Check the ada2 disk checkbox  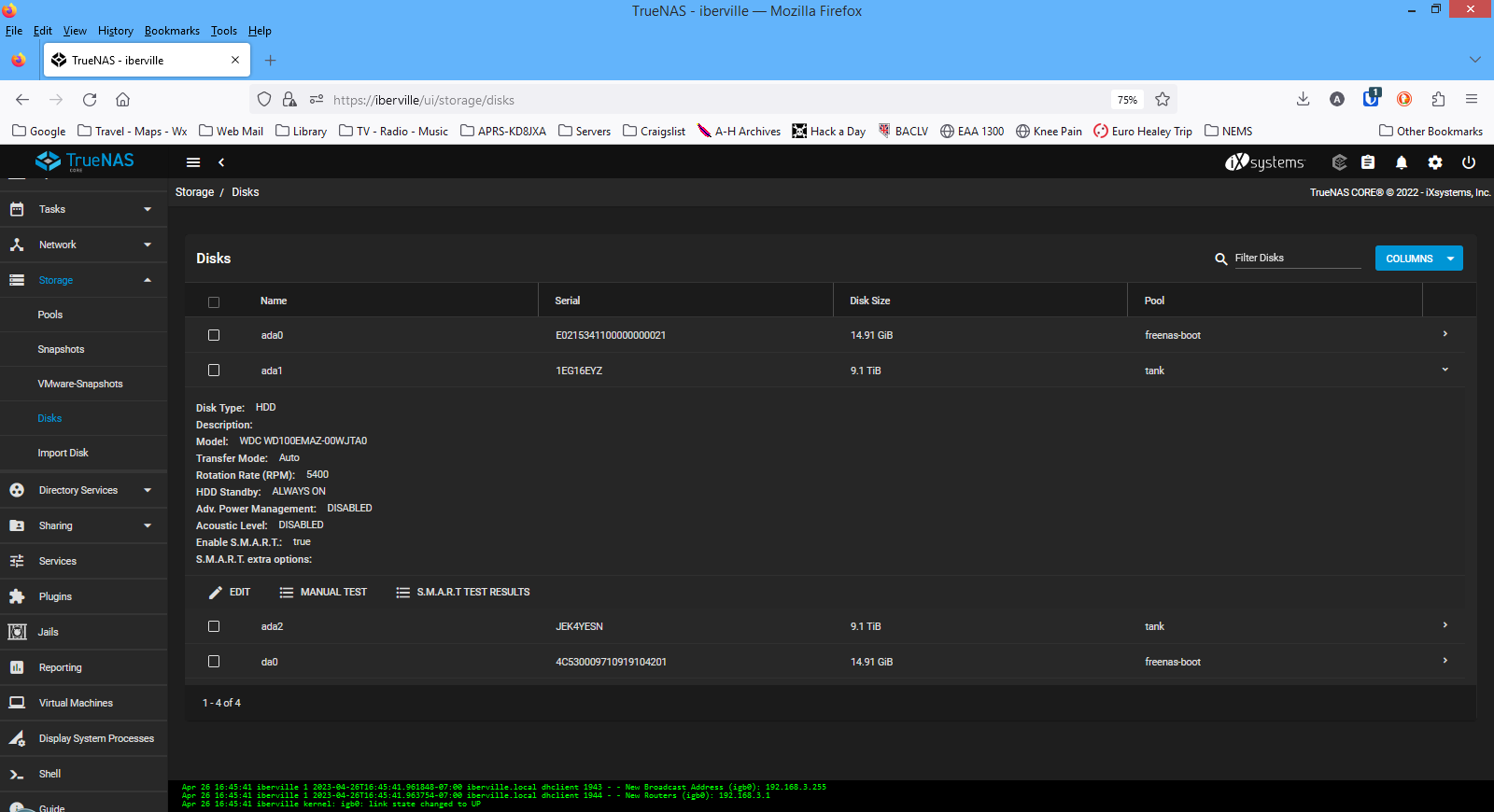tap(214, 626)
